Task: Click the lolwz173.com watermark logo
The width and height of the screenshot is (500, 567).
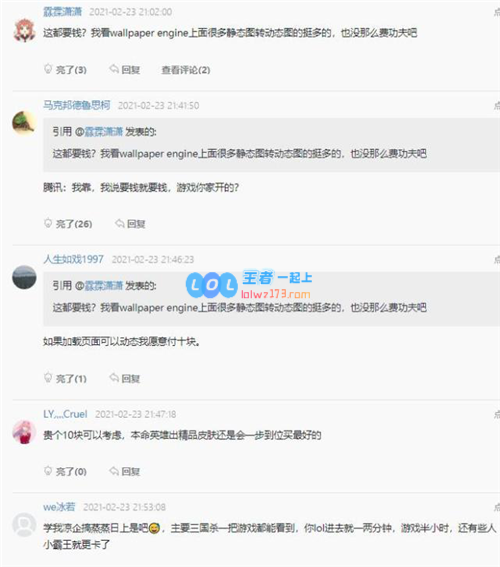Action: (249, 285)
